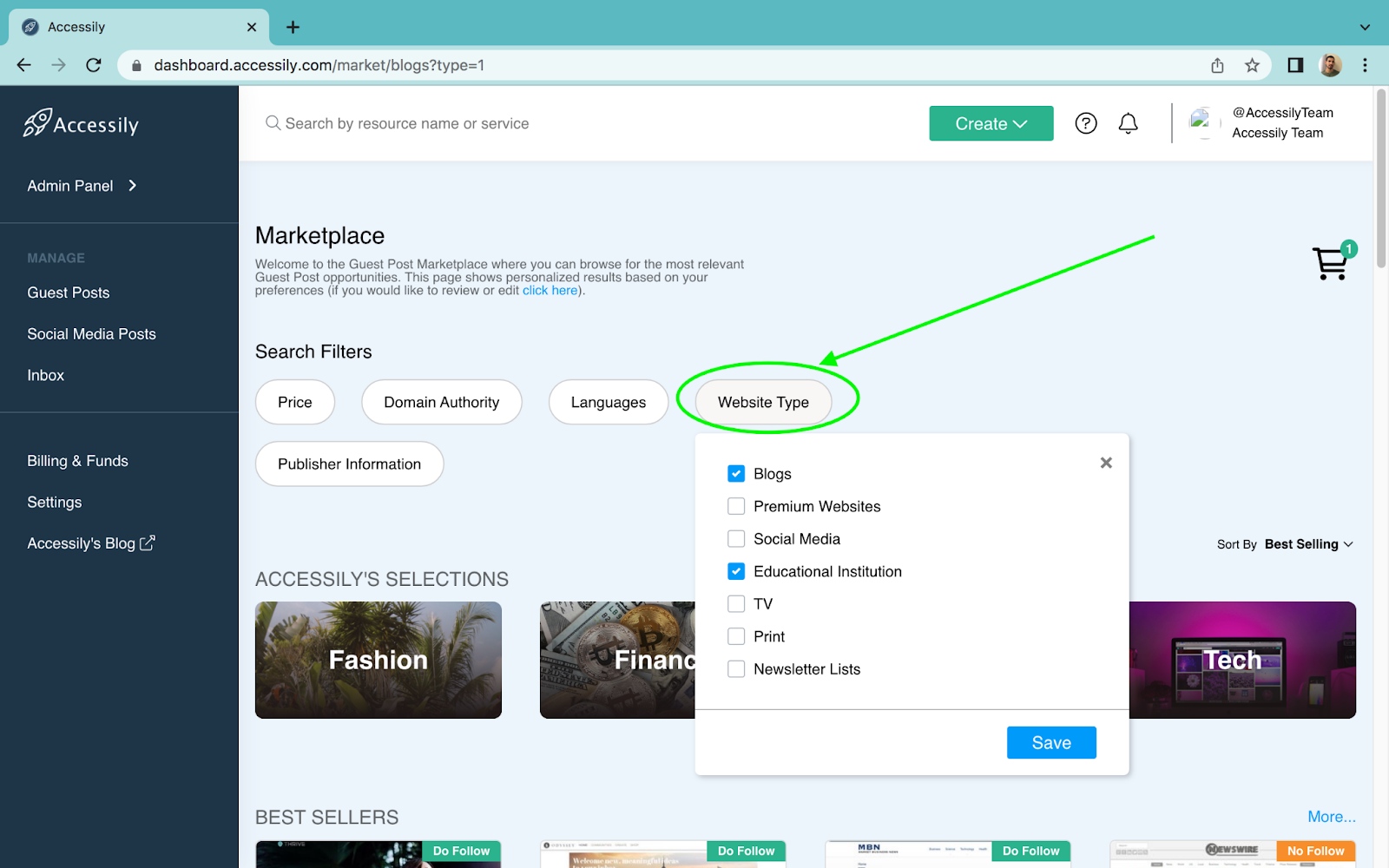This screenshot has width=1389, height=868.
Task: Reload the page
Action: point(94,65)
